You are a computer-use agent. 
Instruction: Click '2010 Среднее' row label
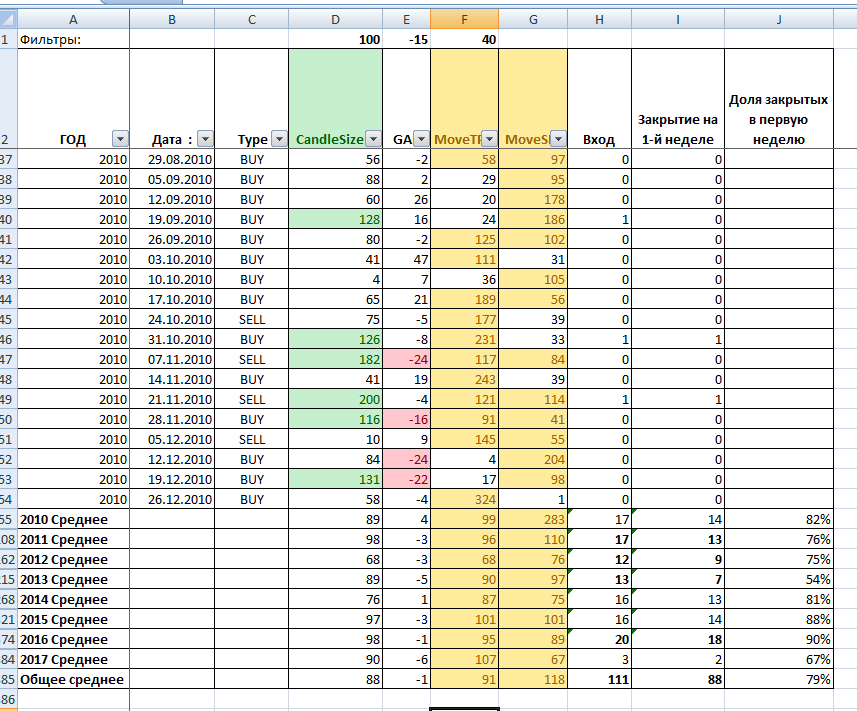[73, 520]
